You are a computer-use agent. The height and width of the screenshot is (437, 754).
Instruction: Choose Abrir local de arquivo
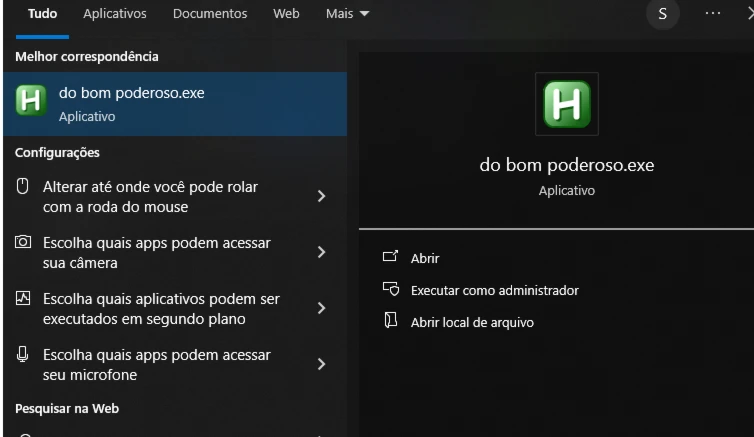pos(472,323)
